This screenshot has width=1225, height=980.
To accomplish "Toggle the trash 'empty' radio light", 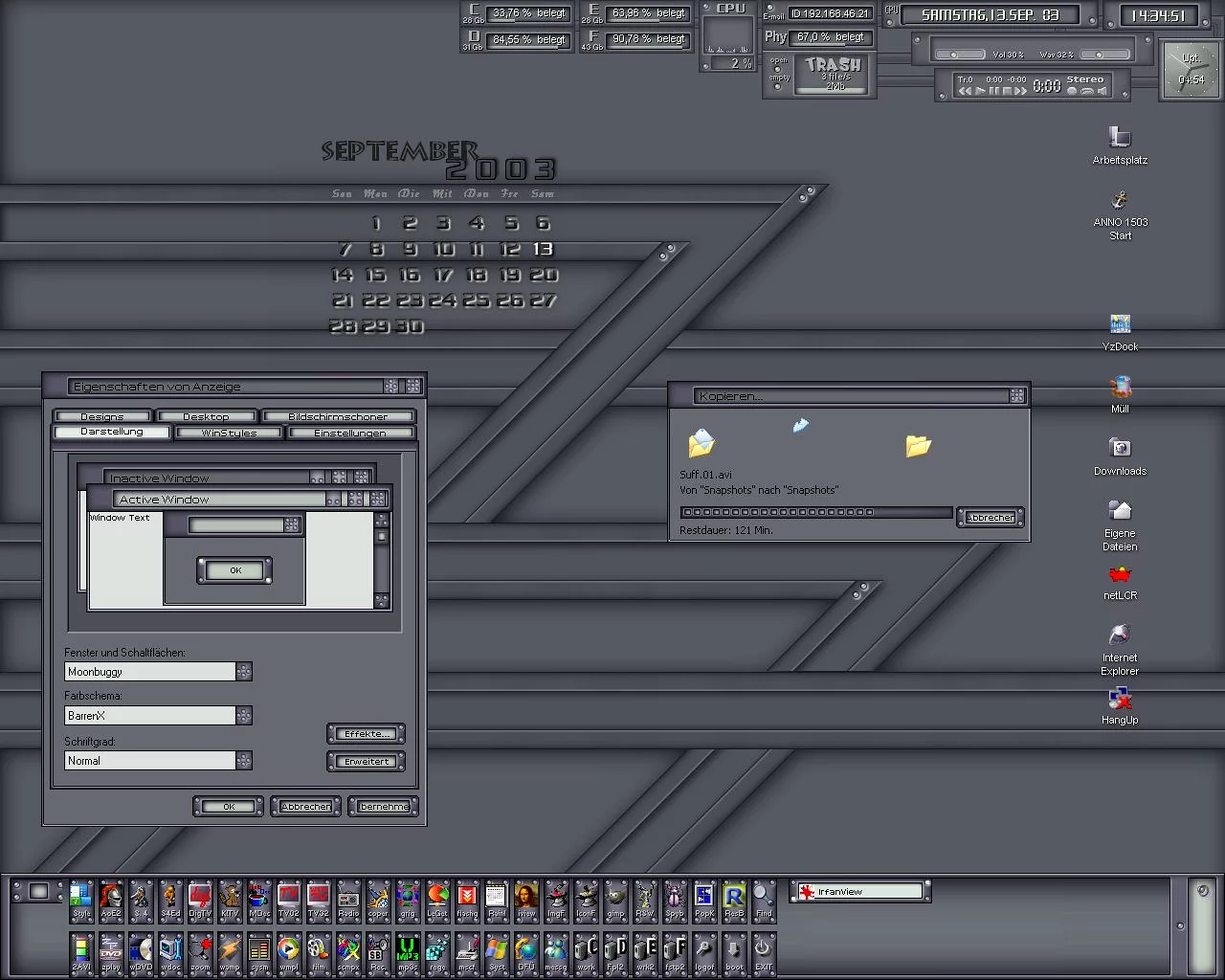I will click(778, 86).
